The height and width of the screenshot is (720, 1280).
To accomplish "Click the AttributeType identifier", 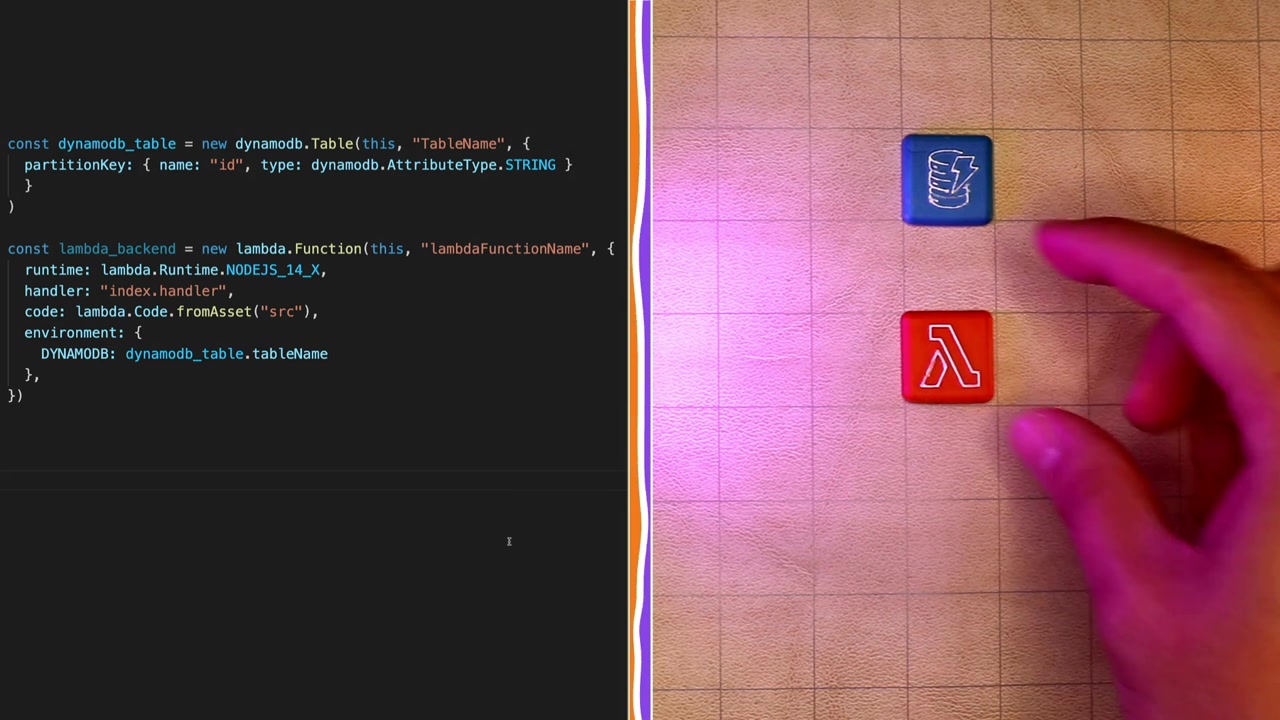I will 441,165.
